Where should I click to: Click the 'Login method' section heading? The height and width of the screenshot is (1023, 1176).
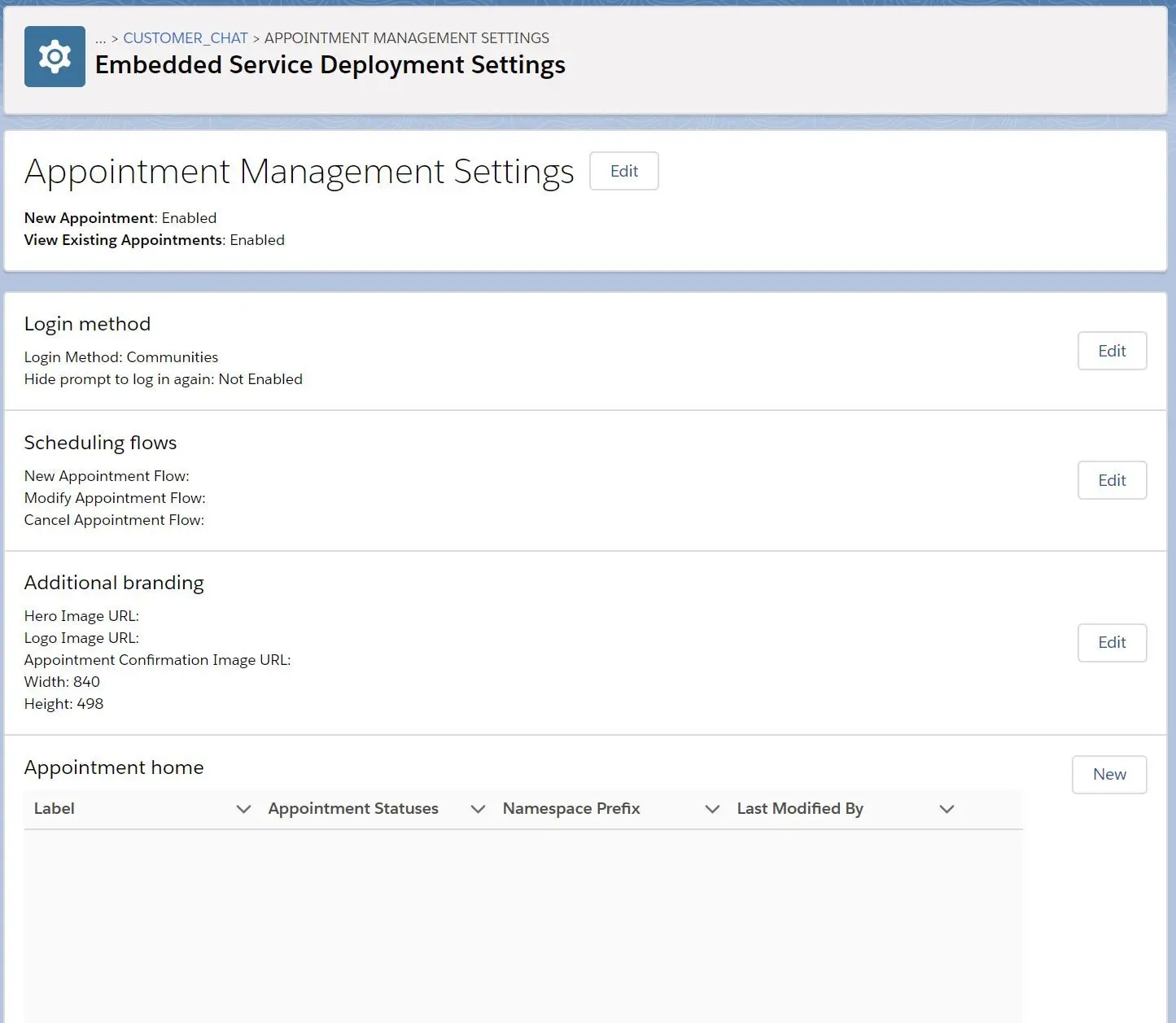click(x=87, y=324)
